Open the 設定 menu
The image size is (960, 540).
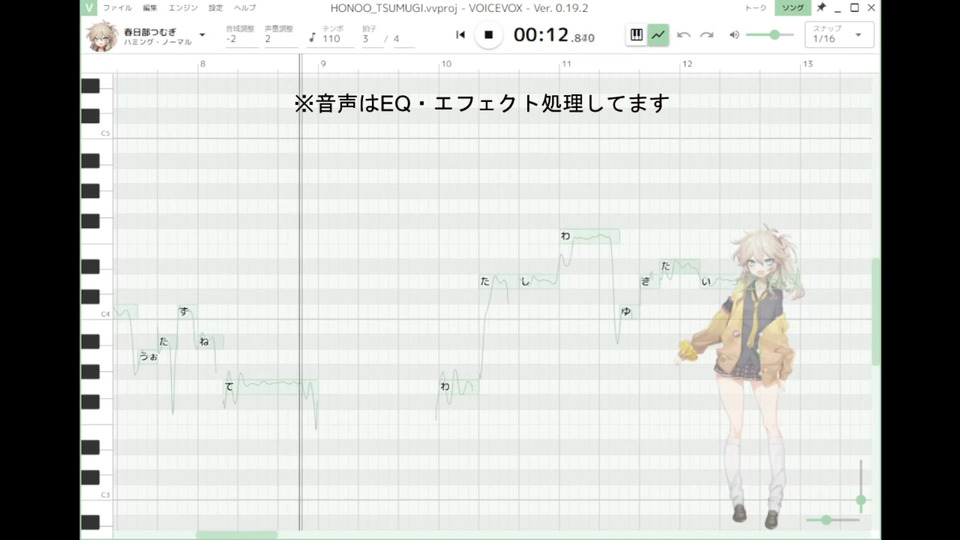(x=216, y=8)
